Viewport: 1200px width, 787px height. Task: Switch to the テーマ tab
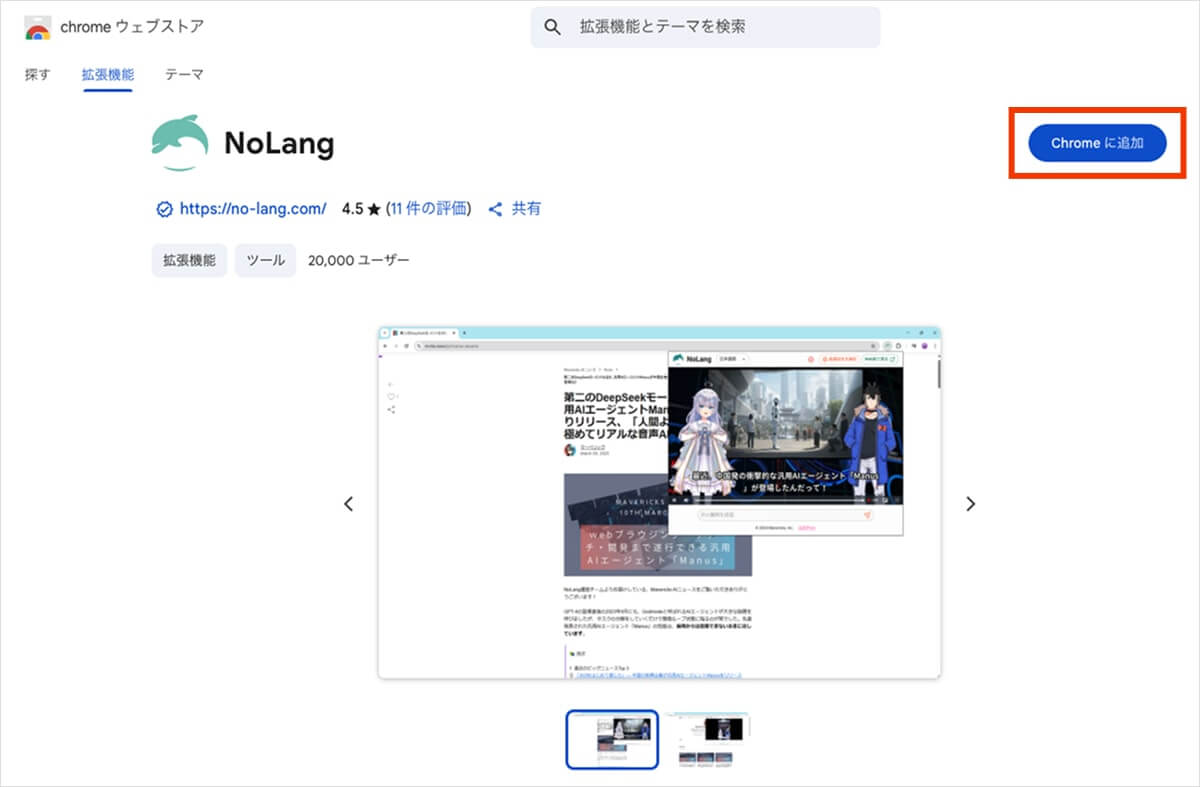tap(184, 75)
